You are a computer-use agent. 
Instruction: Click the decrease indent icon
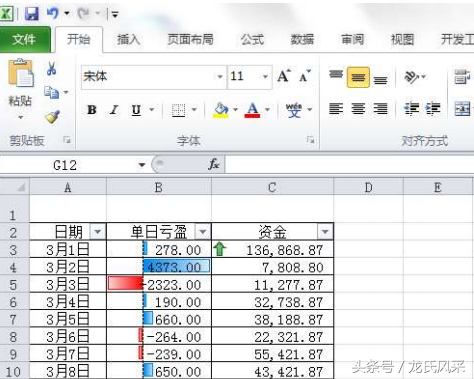[x=411, y=109]
